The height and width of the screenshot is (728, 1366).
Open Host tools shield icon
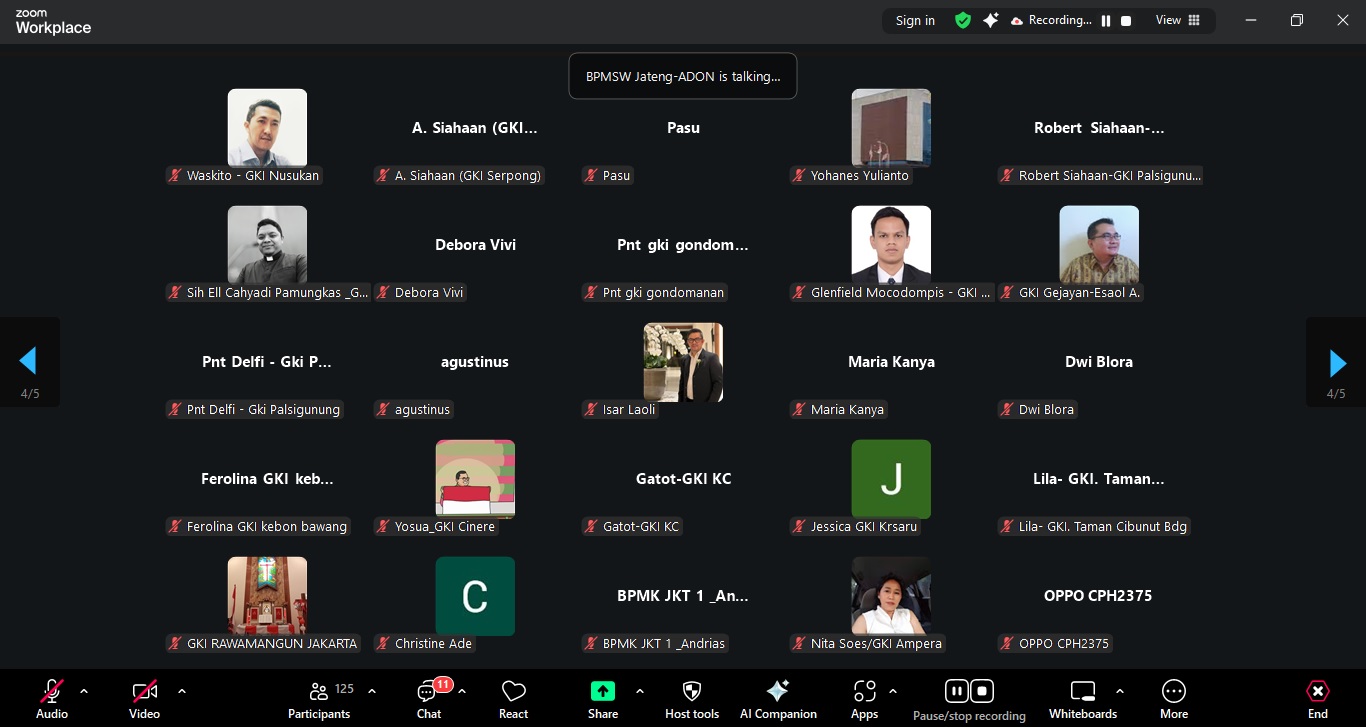pyautogui.click(x=692, y=698)
